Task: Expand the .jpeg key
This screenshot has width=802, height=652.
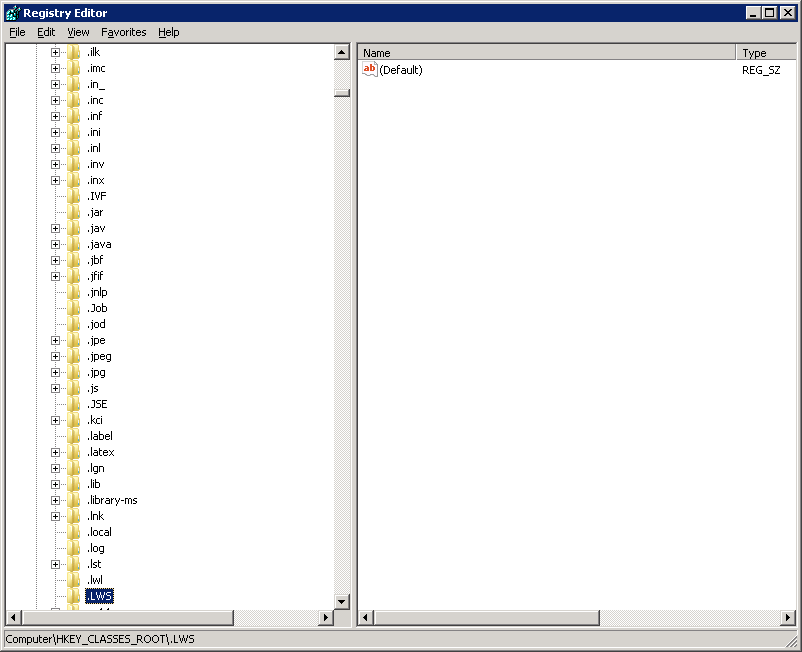Action: click(x=55, y=356)
